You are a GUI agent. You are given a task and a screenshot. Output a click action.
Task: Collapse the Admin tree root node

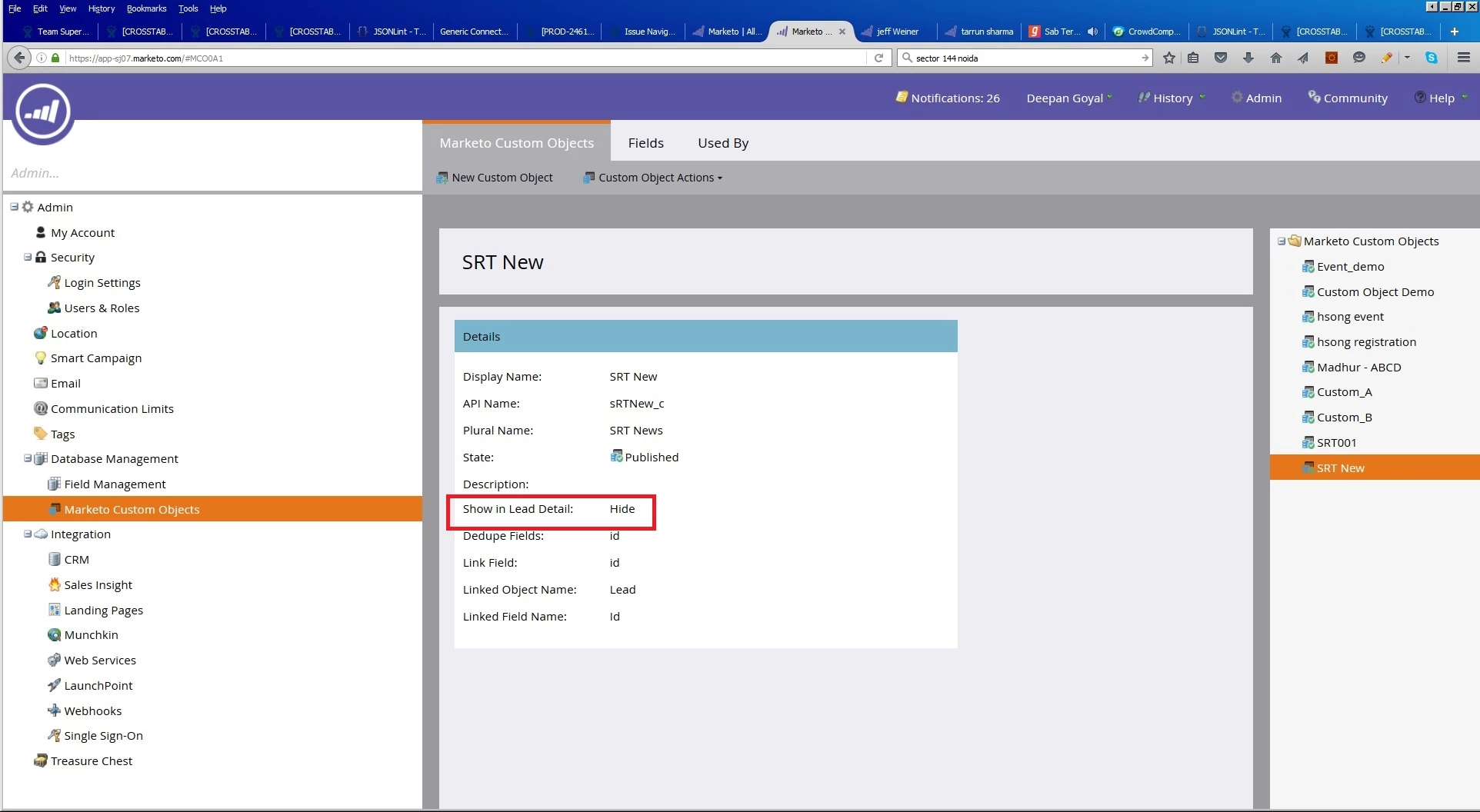[14, 207]
